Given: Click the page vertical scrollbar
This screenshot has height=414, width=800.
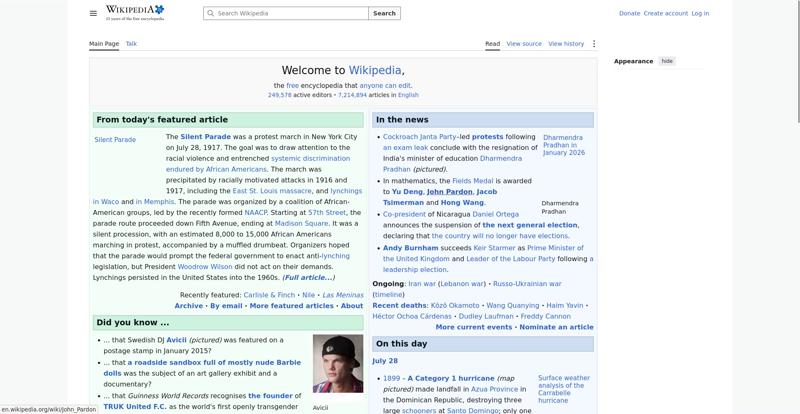Looking at the screenshot, I should (797, 61).
